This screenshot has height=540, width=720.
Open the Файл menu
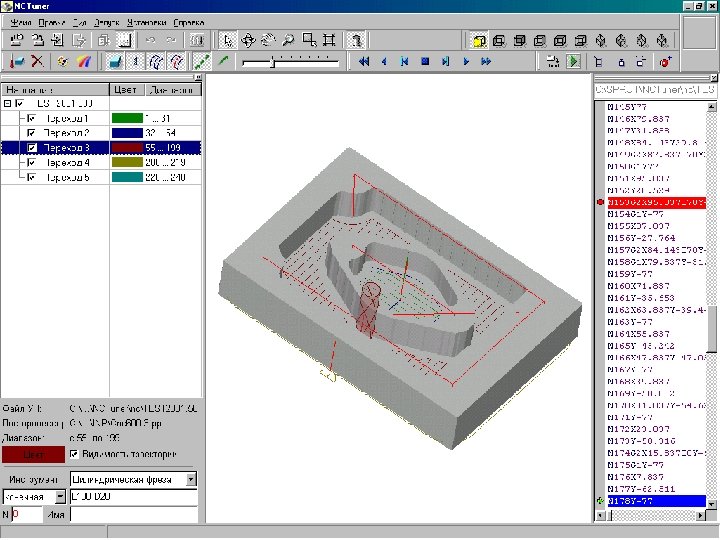[20, 22]
